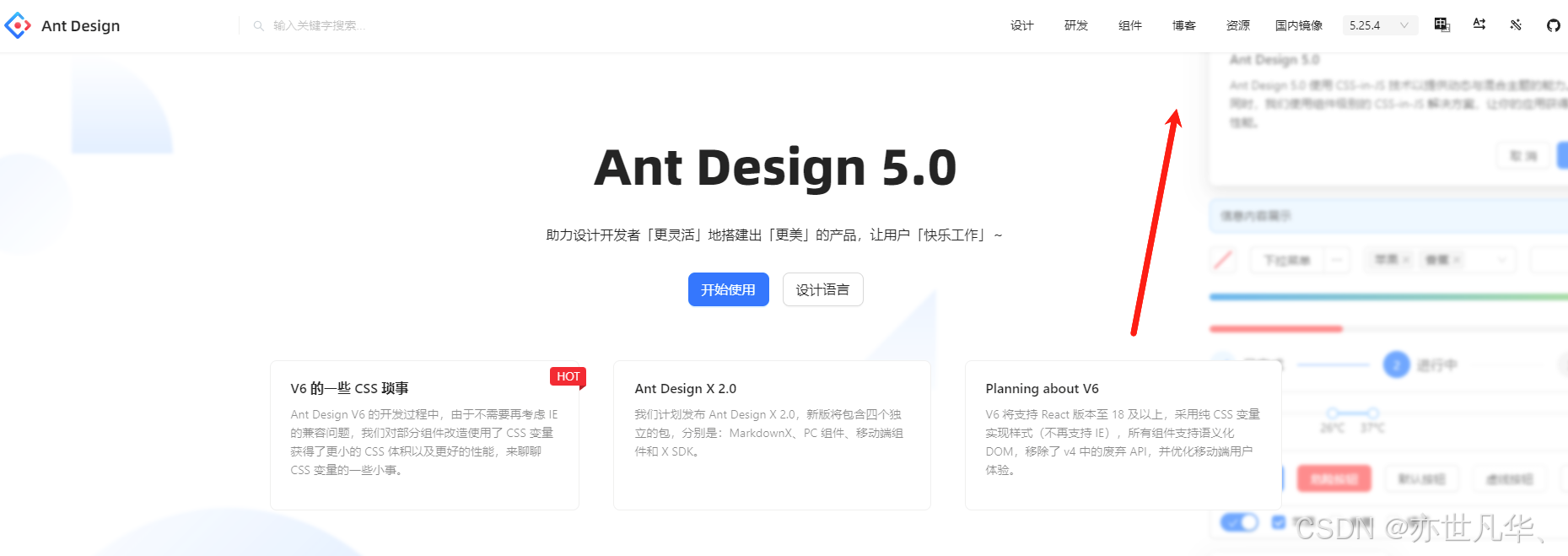Open the 5.25.4 version dropdown
The image size is (1568, 556).
point(1380,25)
